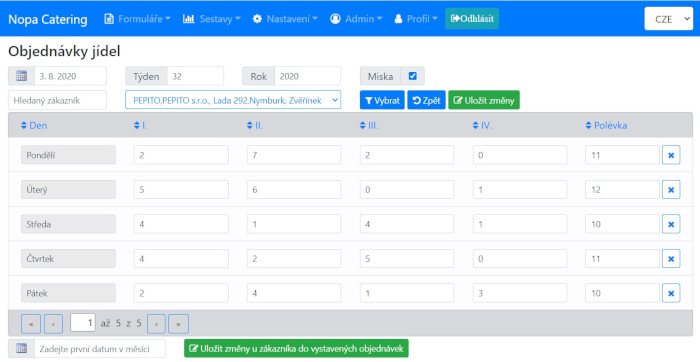Delete the Pondělí row with its X icon

[671, 155]
